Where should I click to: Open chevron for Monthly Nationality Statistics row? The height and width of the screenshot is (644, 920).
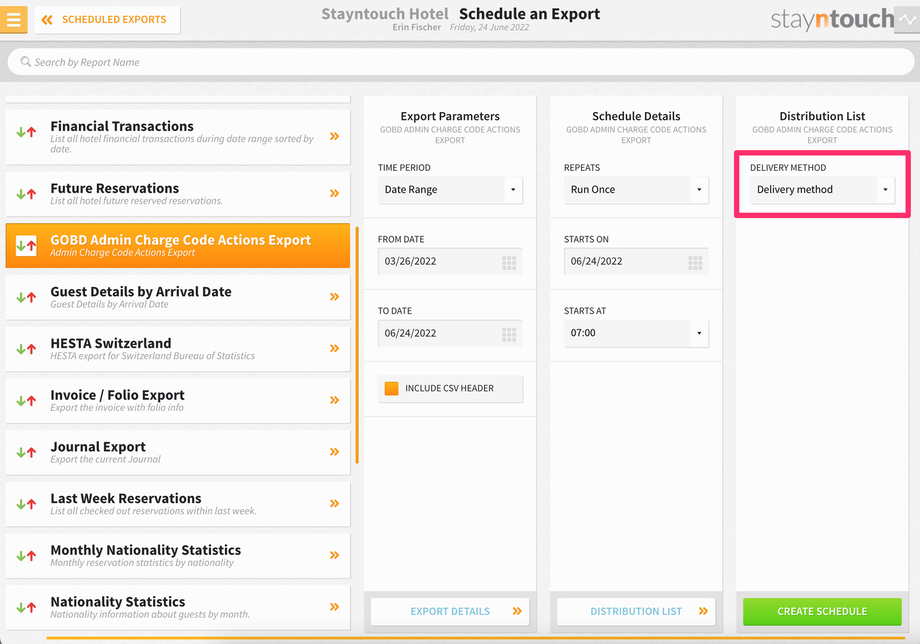[334, 554]
